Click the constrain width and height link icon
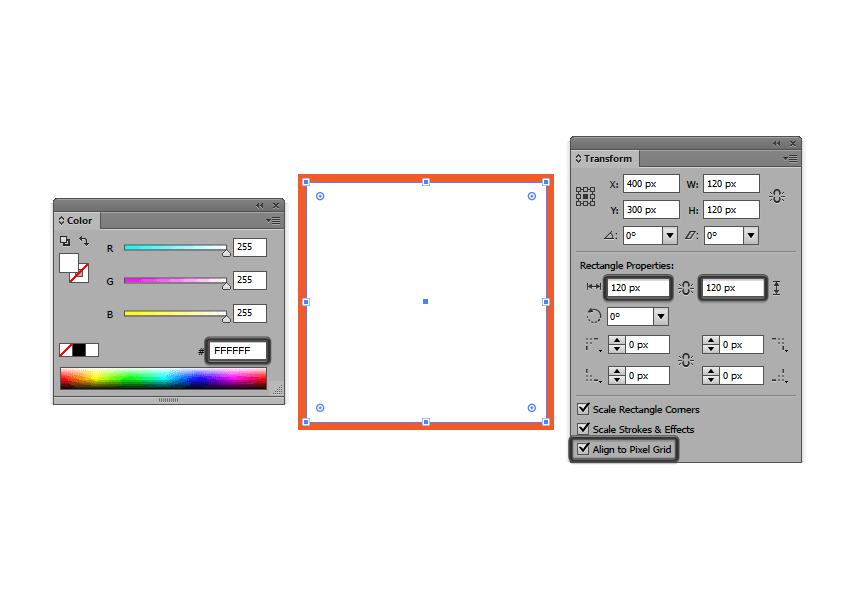Screen dimensions: 850x600 pyautogui.click(x=777, y=196)
